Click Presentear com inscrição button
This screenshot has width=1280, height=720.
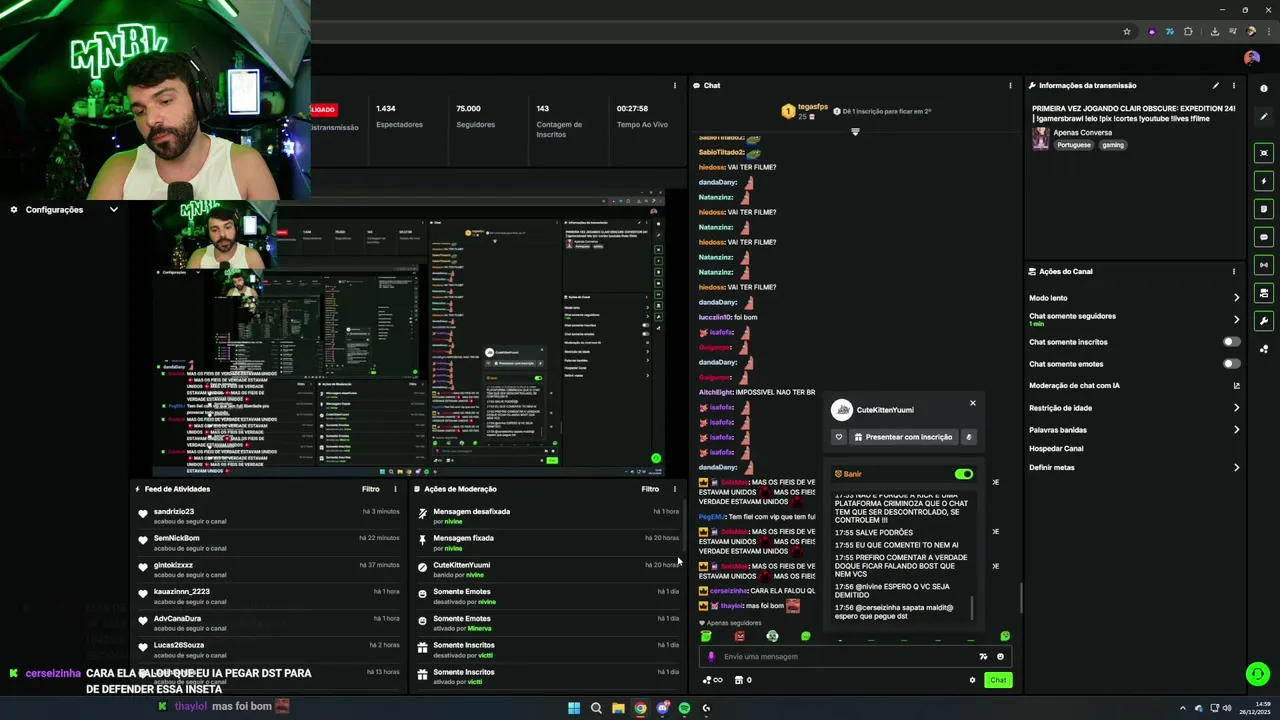click(903, 437)
